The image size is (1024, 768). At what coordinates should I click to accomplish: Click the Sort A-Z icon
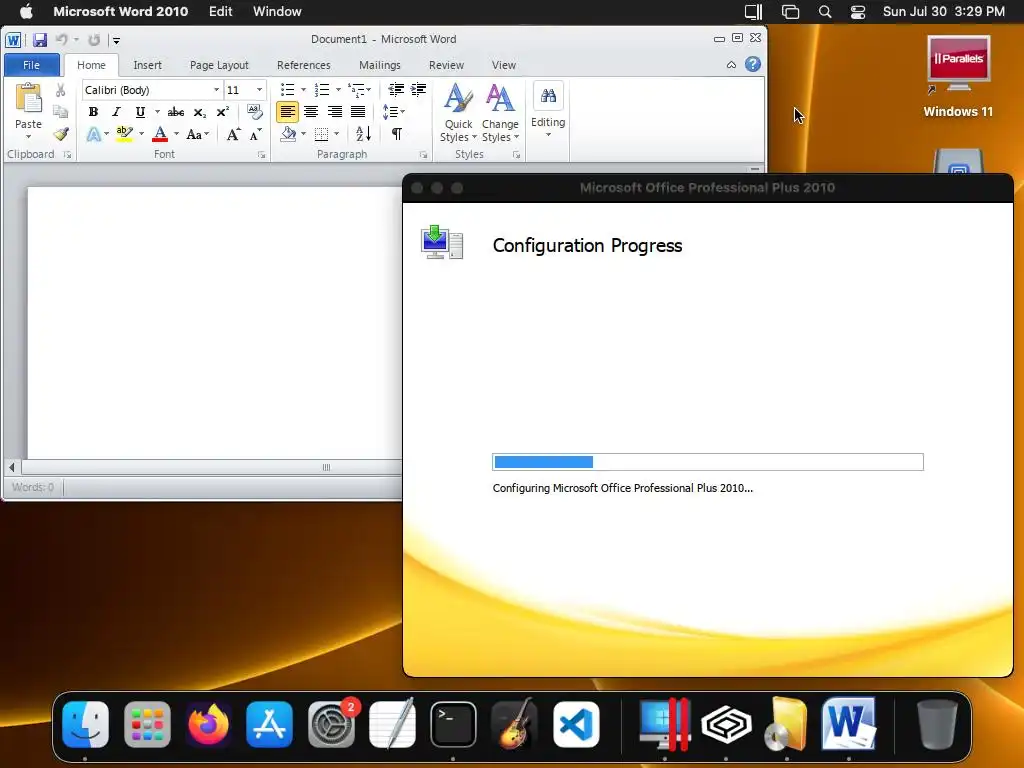pos(364,135)
